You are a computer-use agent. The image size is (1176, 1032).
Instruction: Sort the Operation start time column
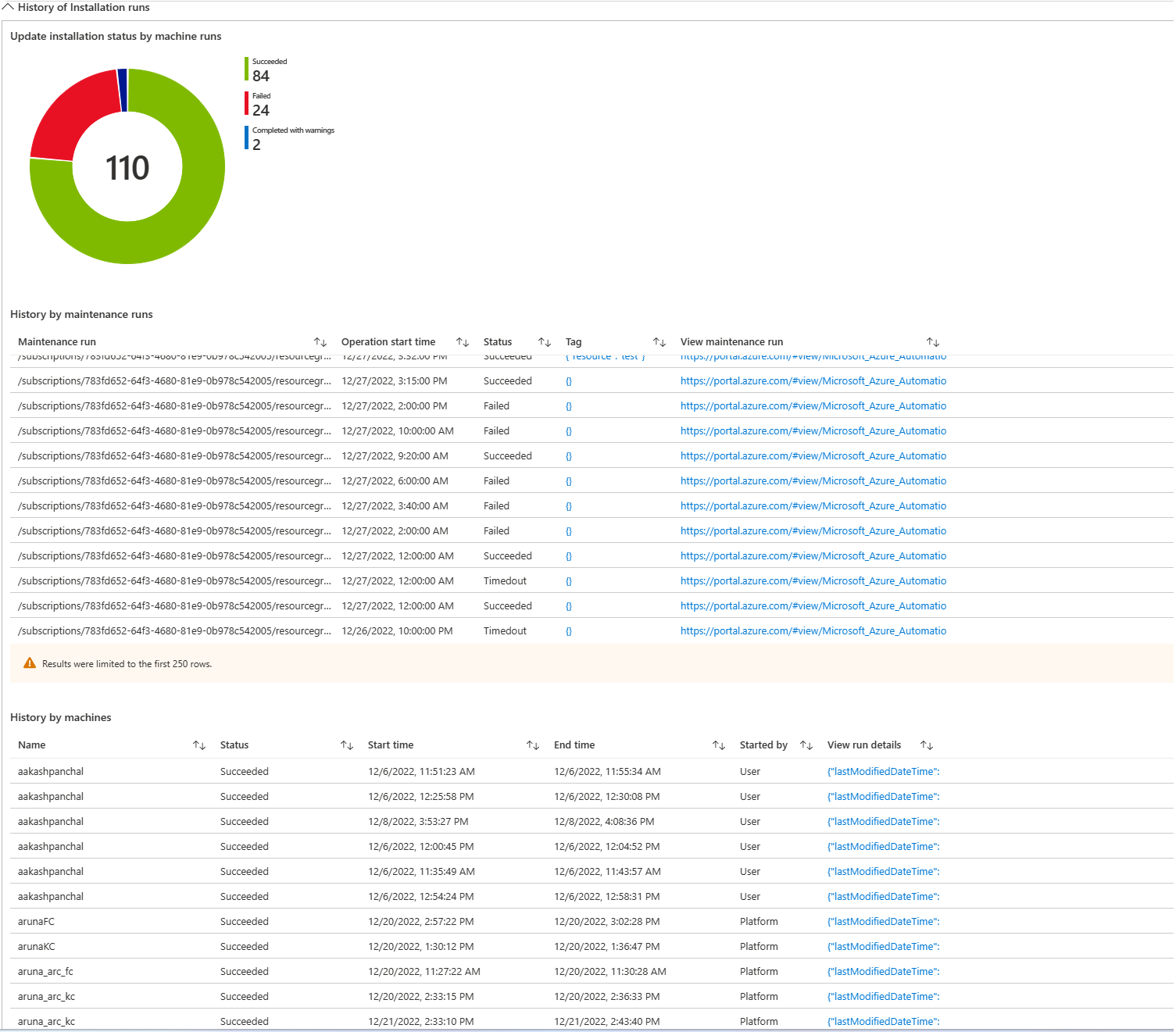click(463, 341)
